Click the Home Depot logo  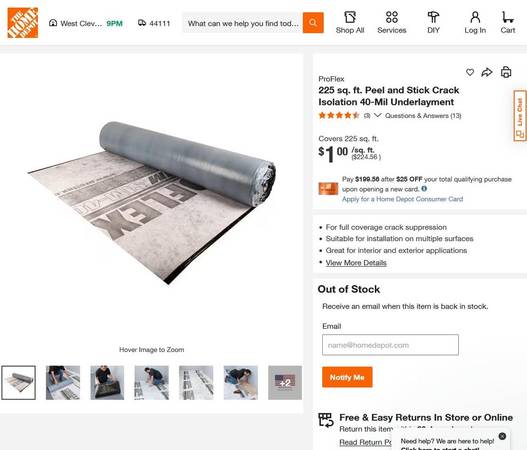tap(23, 23)
